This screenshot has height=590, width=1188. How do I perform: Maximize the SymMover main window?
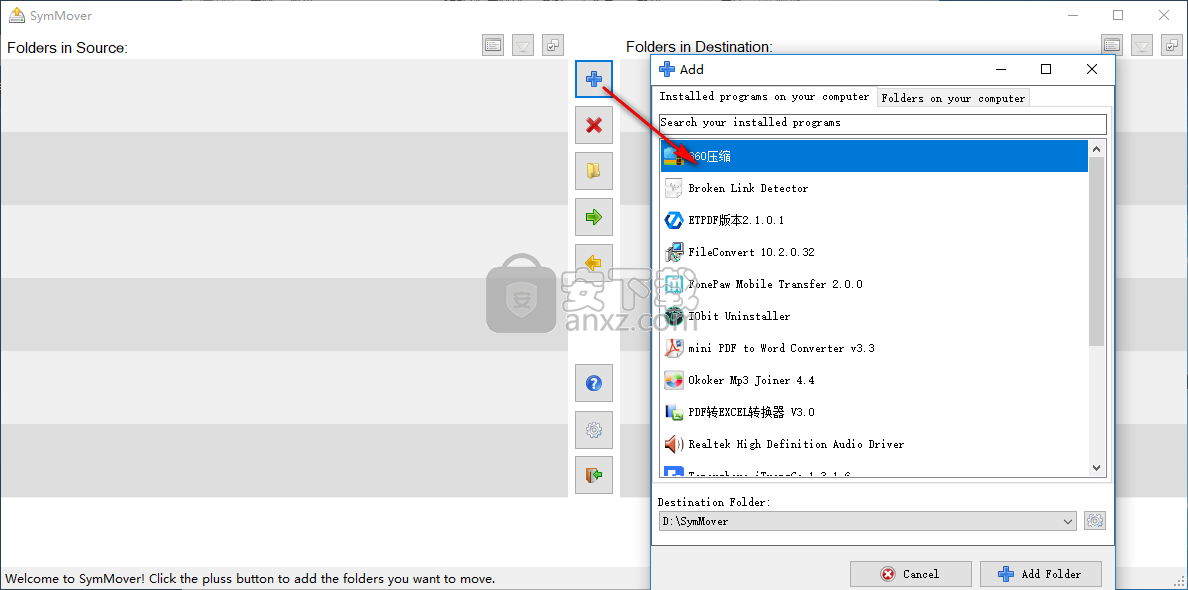(1118, 15)
